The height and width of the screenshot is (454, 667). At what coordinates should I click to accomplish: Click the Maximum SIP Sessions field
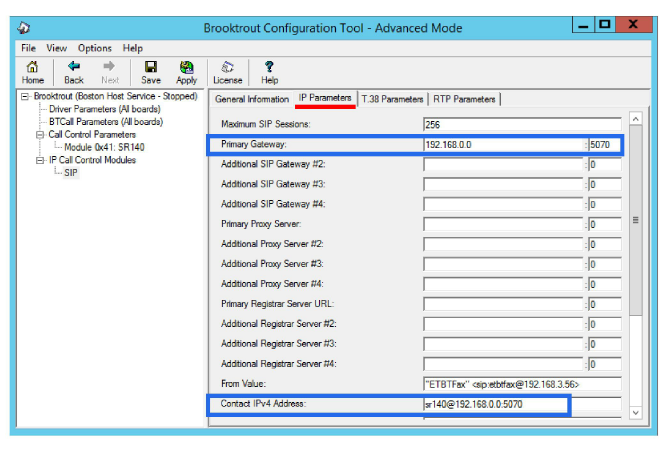pyautogui.click(x=522, y=125)
